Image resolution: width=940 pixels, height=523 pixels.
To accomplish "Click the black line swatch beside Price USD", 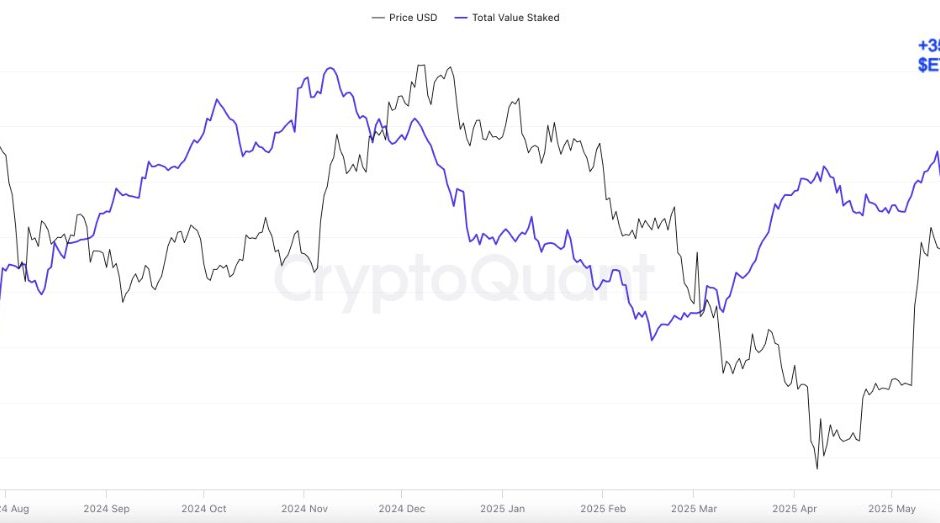I will pos(378,18).
